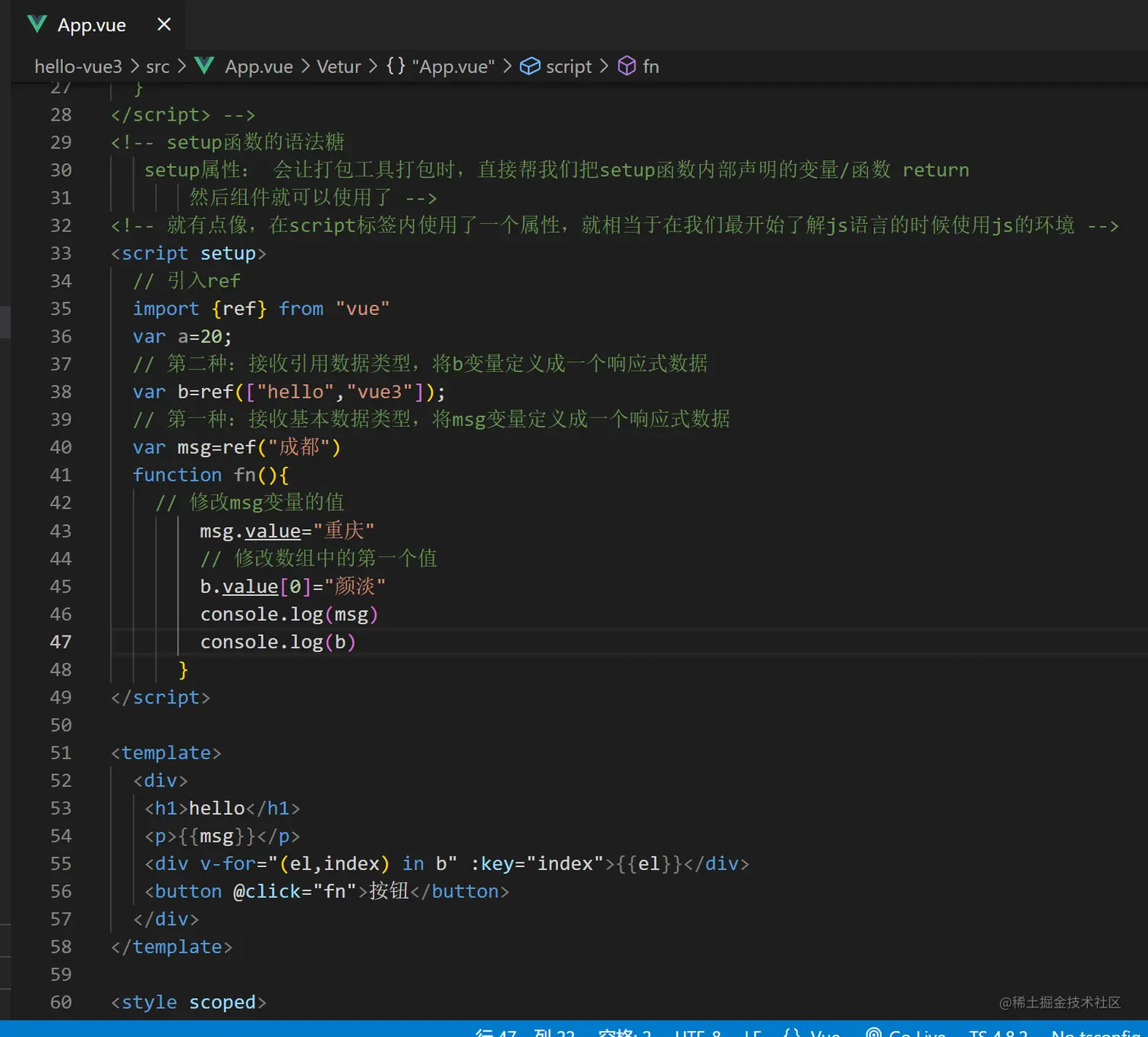Click the "vue" module string on line 35
The image size is (1148, 1037).
pos(362,308)
